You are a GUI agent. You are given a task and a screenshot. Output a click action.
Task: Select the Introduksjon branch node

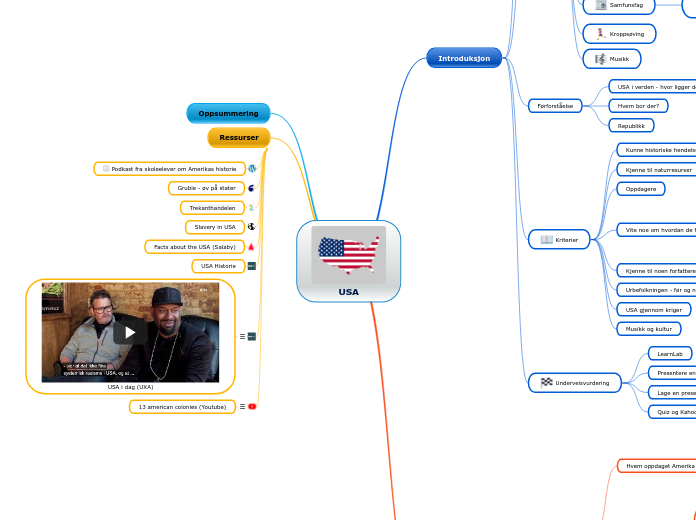click(464, 58)
